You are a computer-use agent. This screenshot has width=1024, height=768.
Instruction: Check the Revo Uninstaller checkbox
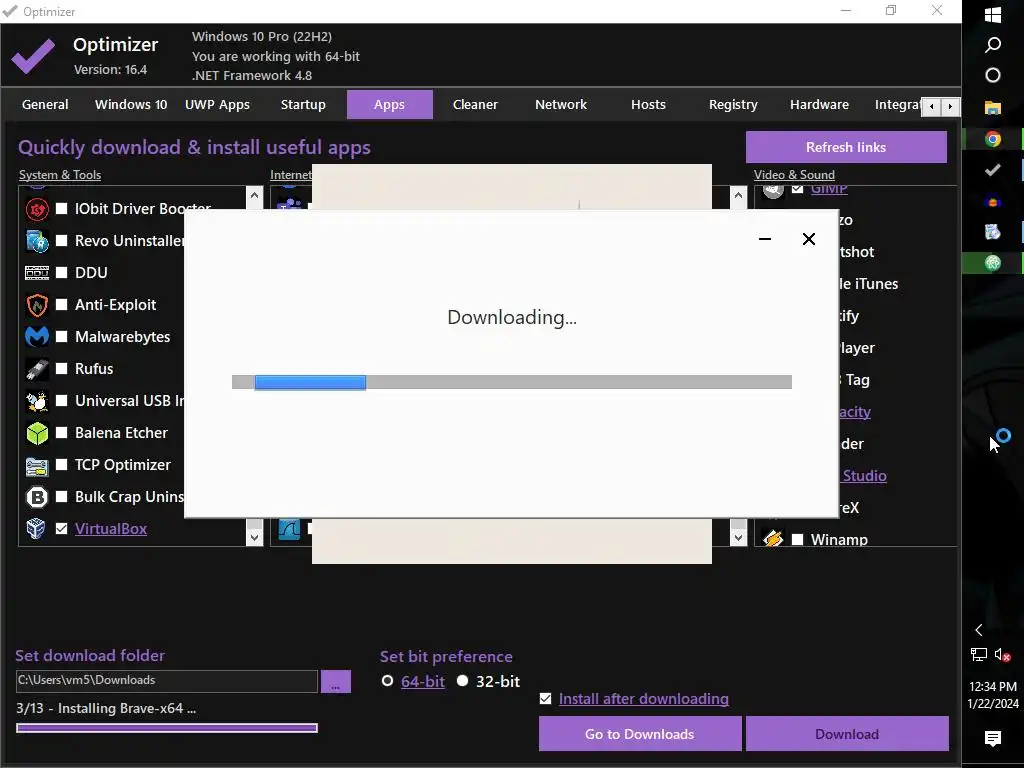pyautogui.click(x=61, y=240)
